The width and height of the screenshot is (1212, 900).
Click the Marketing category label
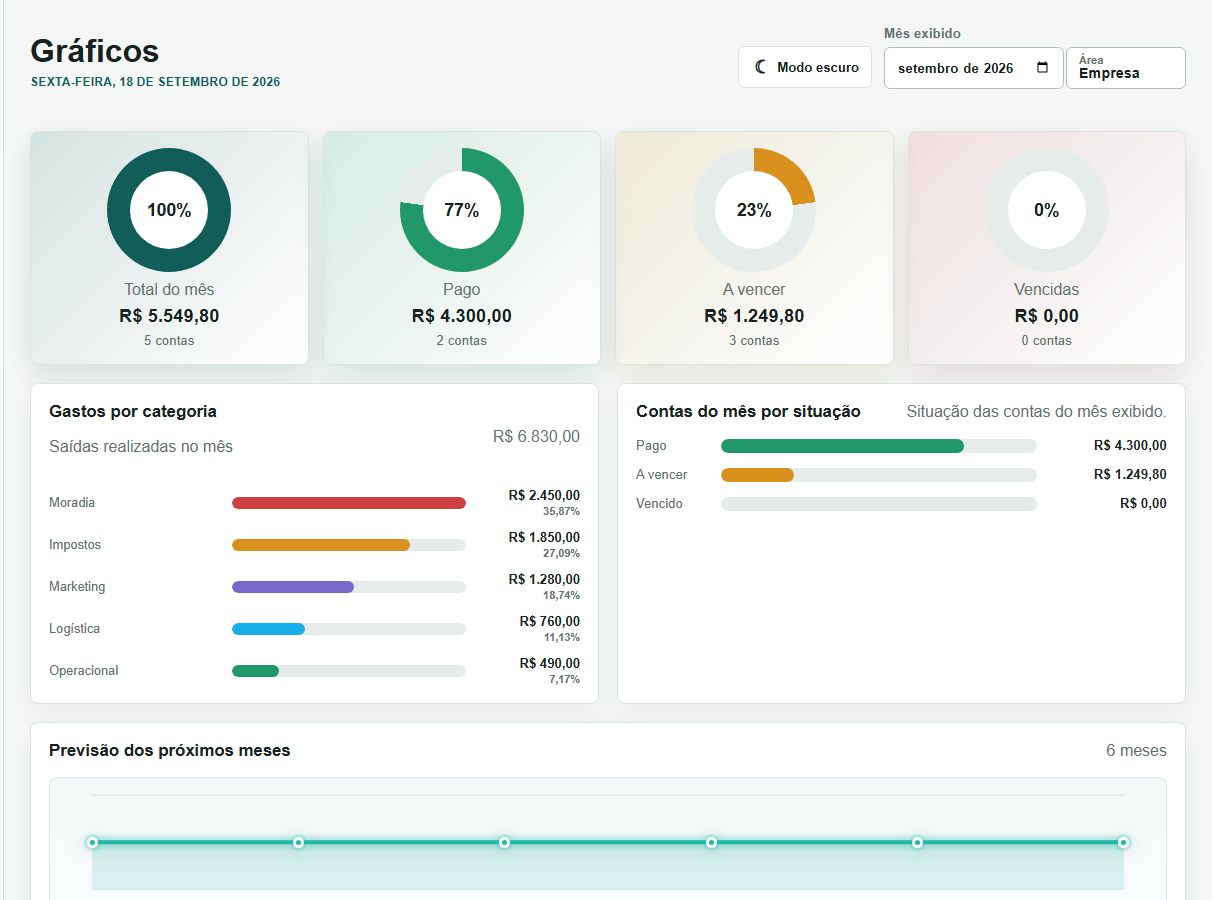click(x=77, y=587)
